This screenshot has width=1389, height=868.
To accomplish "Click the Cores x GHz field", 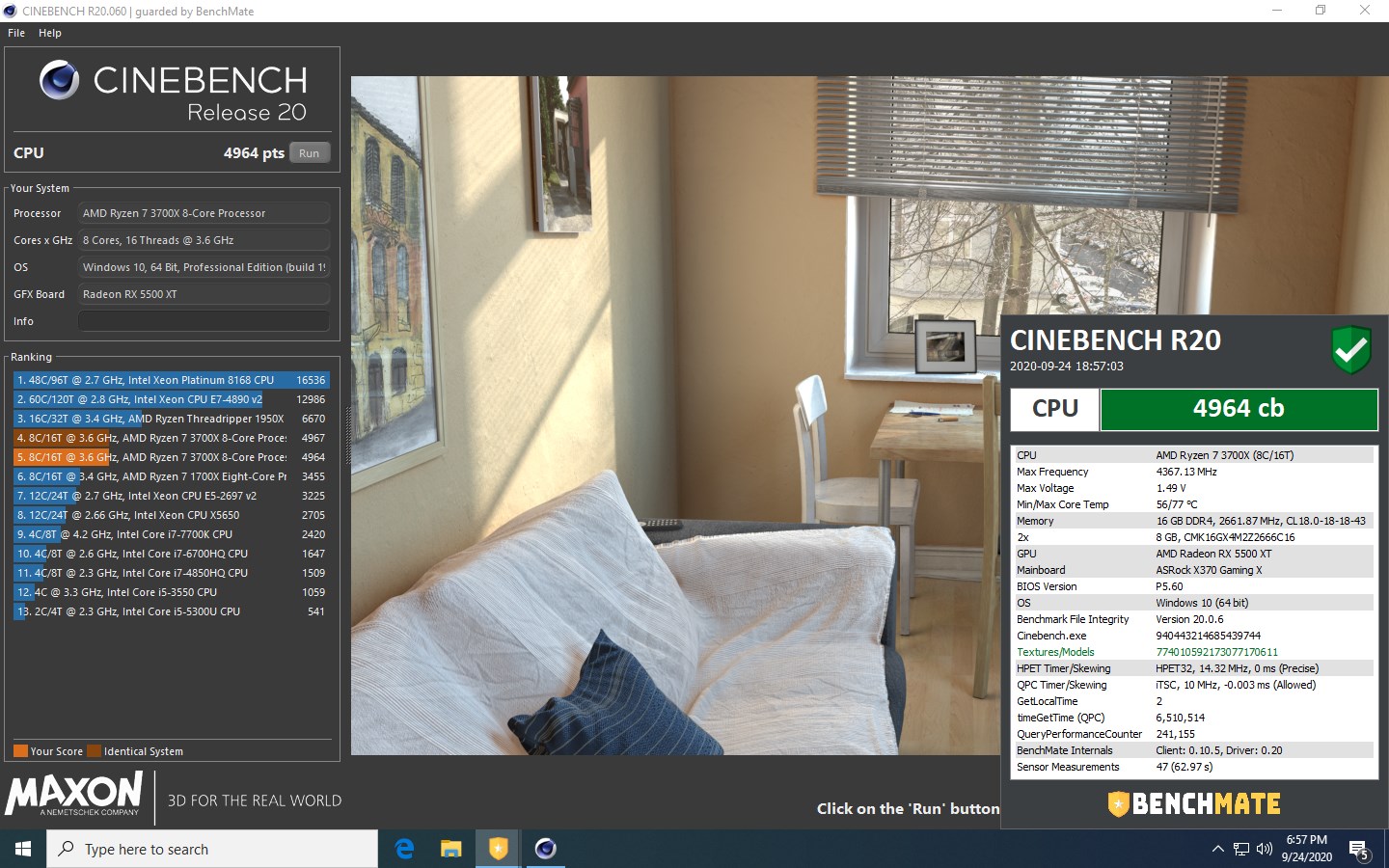I will 204,240.
